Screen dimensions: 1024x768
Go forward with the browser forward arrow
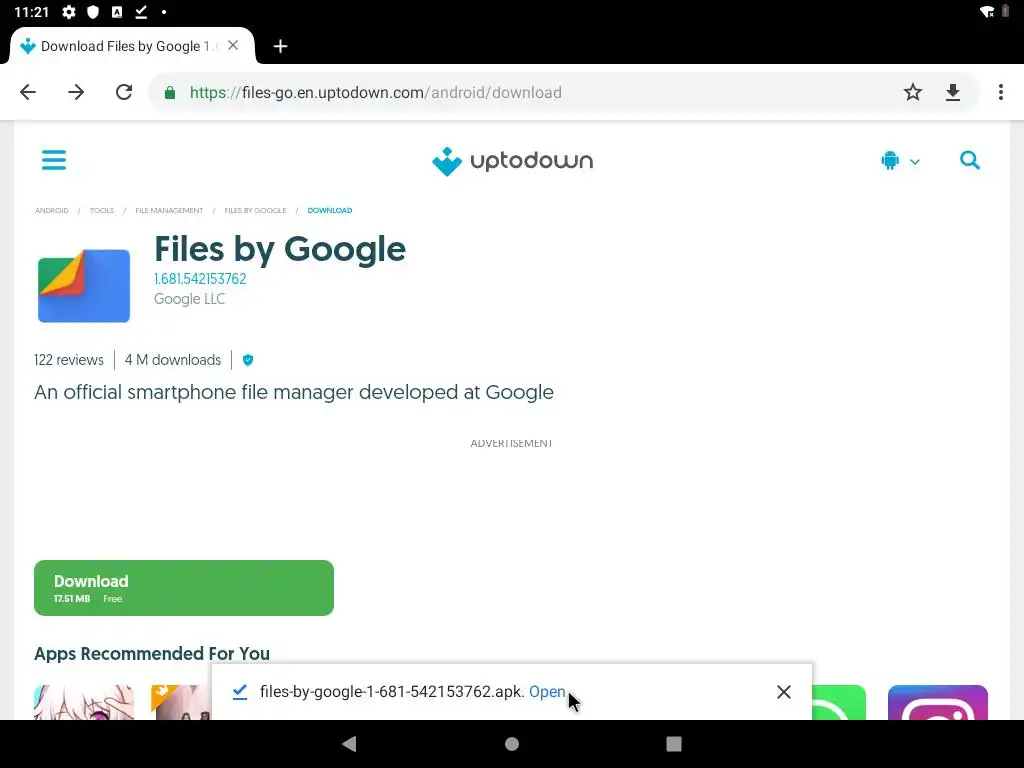point(76,92)
